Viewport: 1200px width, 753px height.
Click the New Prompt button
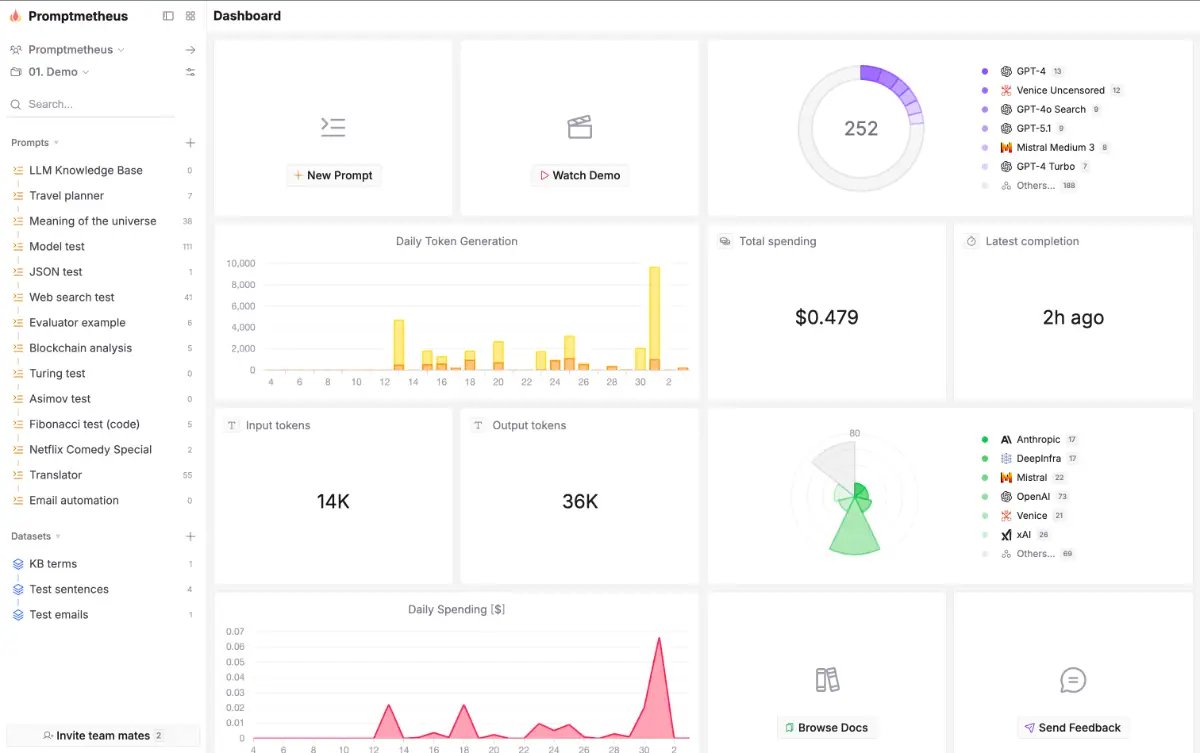(333, 175)
